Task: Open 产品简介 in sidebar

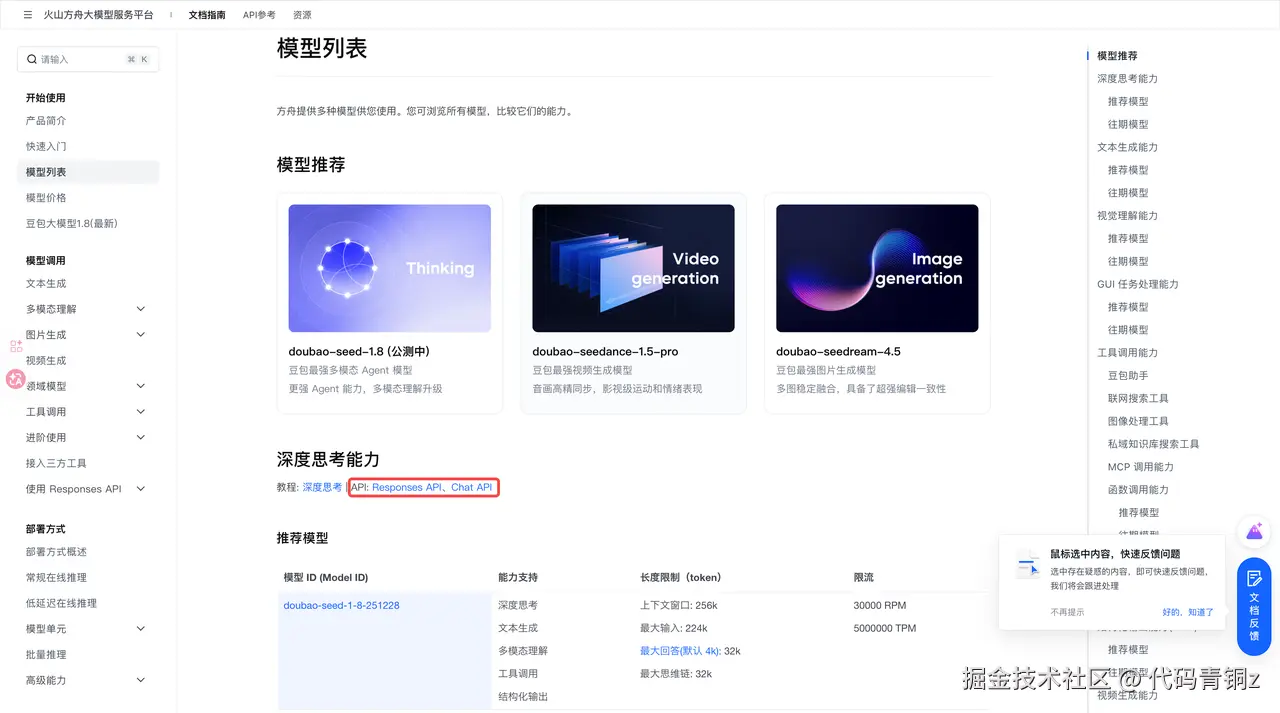Action: pyautogui.click(x=46, y=120)
